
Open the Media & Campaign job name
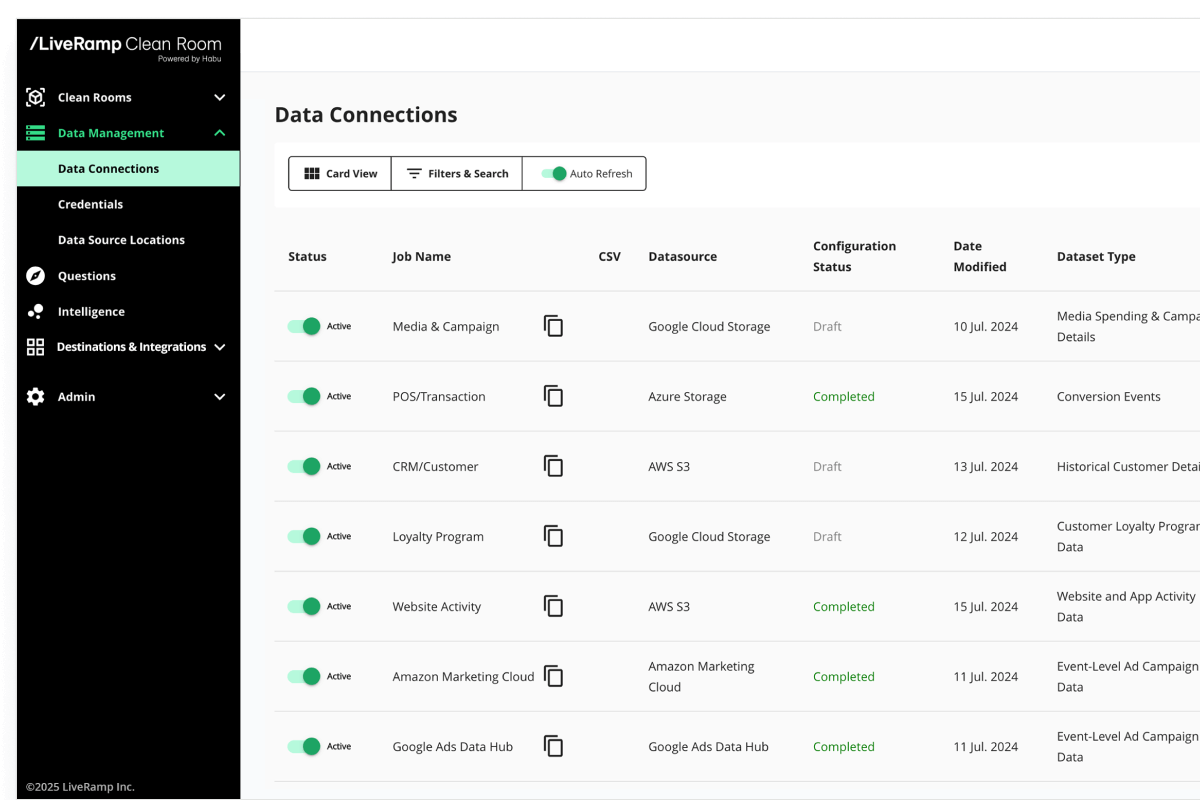446,327
